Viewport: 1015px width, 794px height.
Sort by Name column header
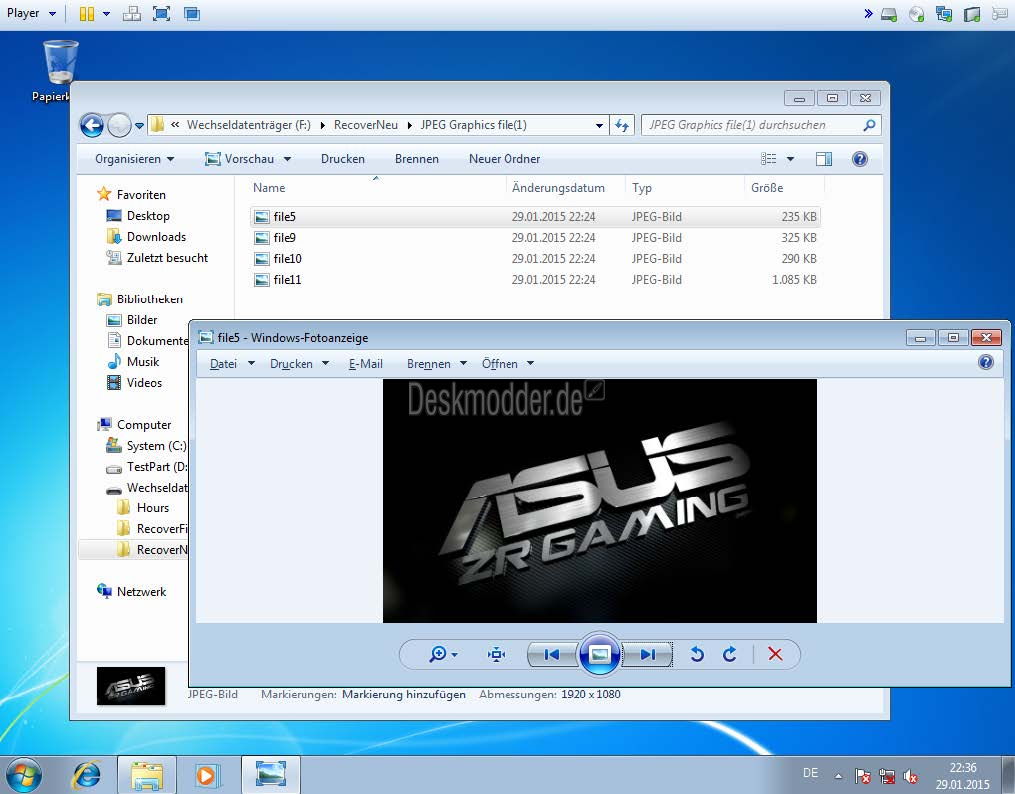pos(376,188)
